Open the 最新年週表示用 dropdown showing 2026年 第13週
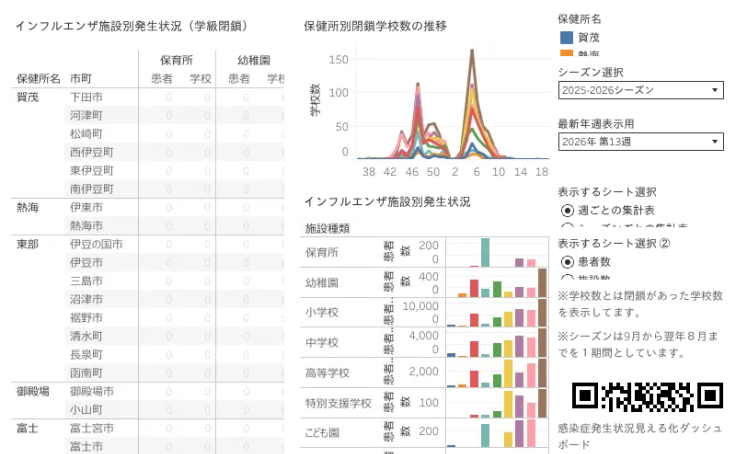The height and width of the screenshot is (454, 736). (640, 142)
